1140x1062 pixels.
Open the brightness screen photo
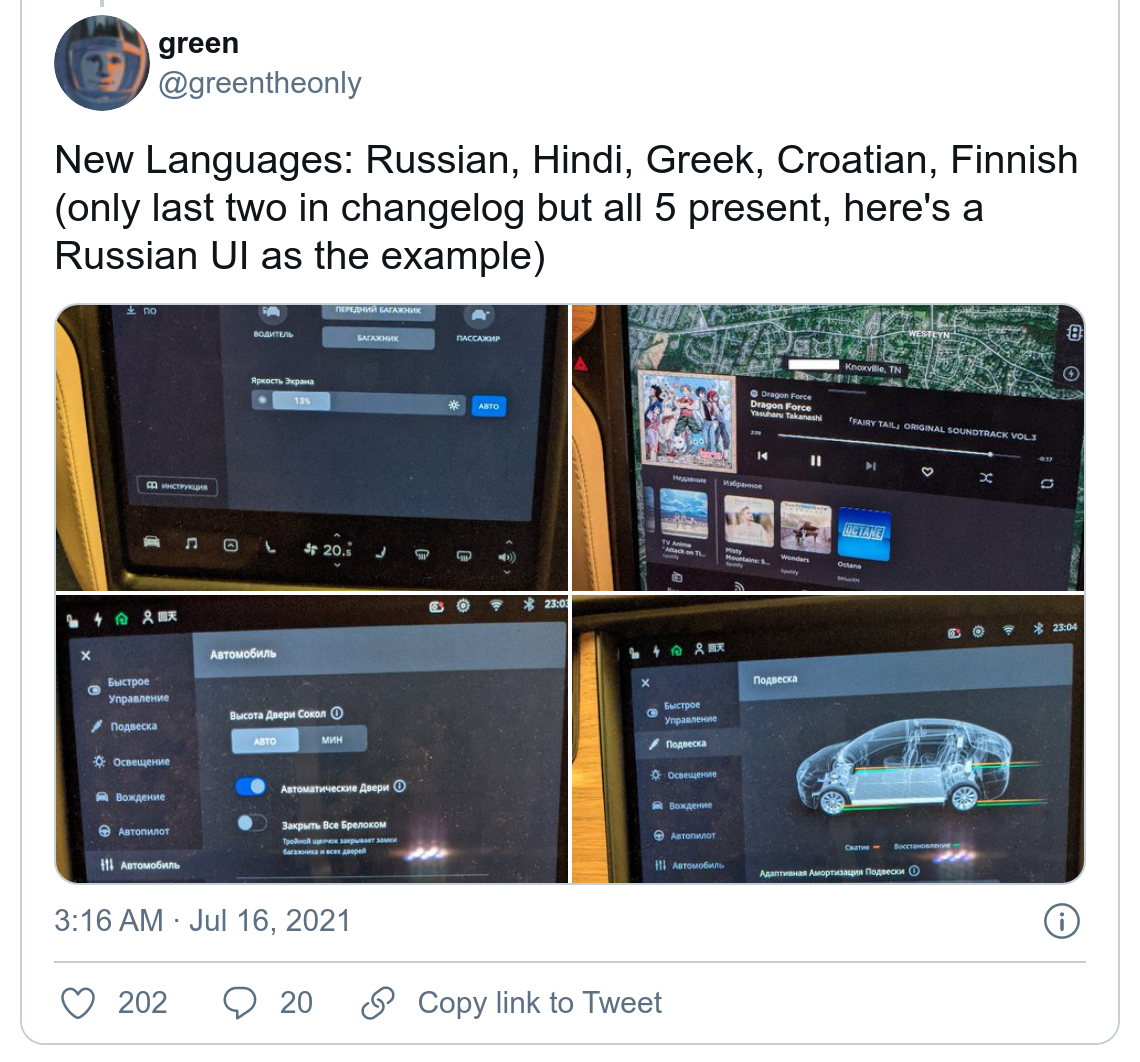(x=311, y=448)
